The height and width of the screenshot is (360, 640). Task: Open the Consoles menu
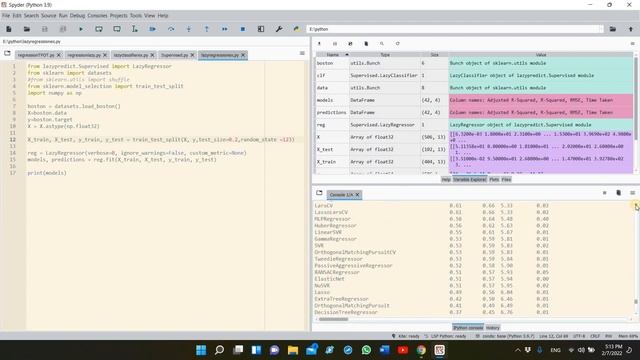tap(97, 16)
